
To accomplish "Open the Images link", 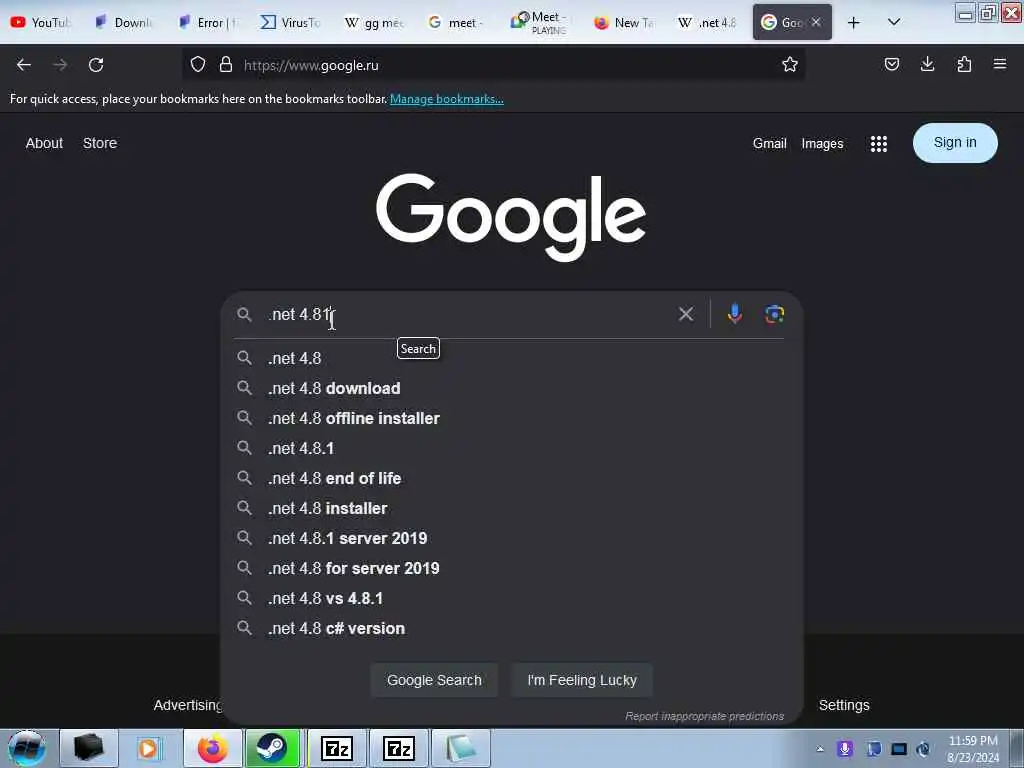I will point(822,144).
